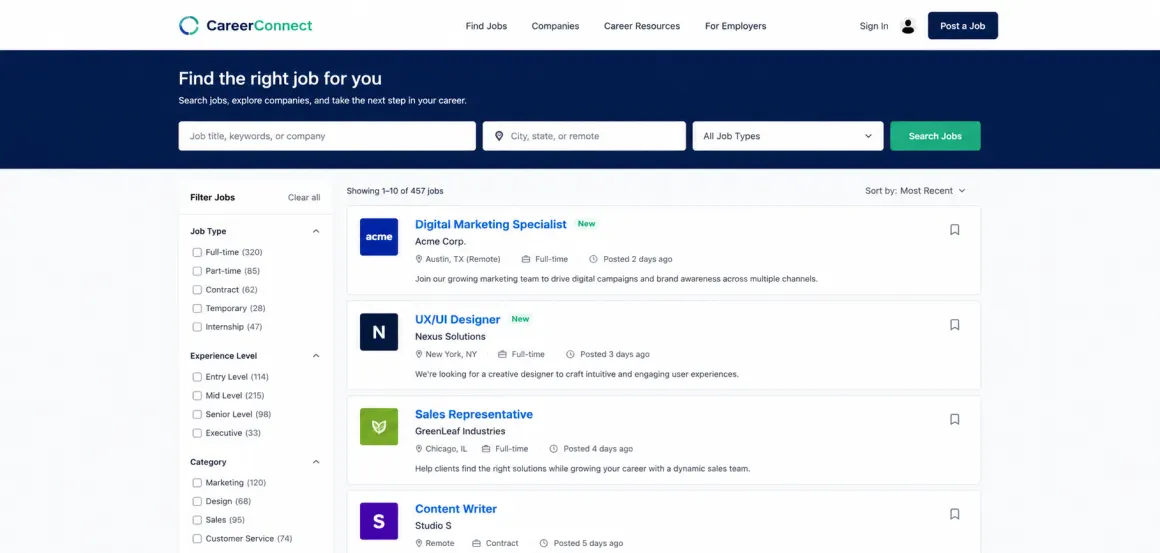1160x553 pixels.
Task: Click the GreenLeaf Industries company name
Action: point(460,431)
